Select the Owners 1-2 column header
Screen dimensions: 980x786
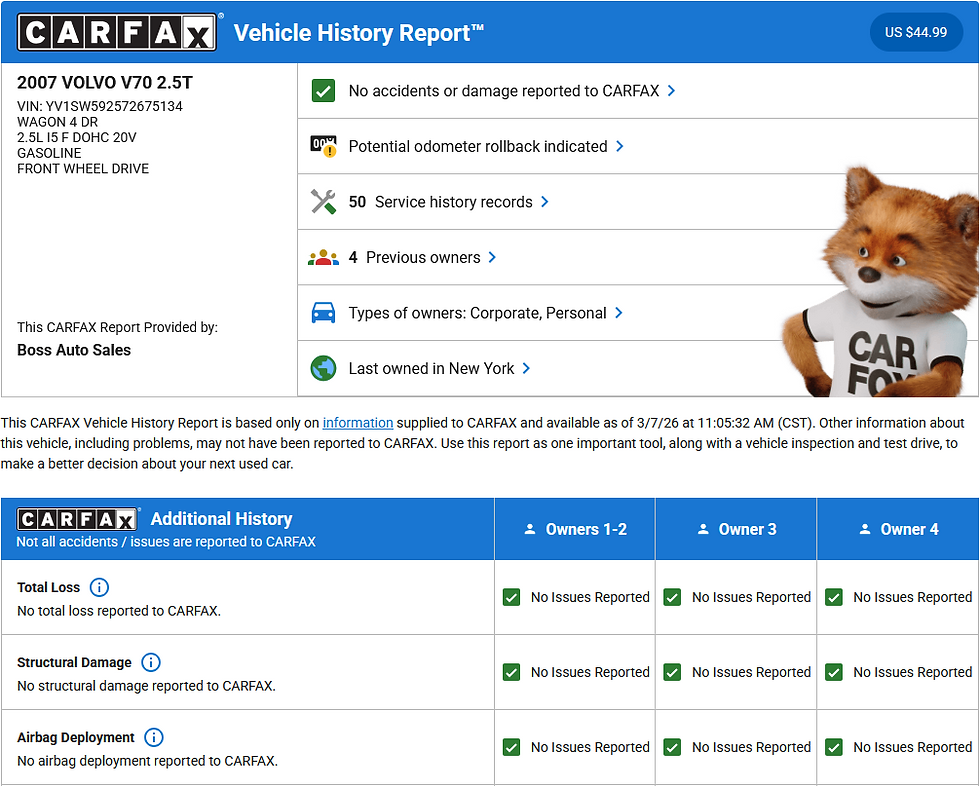(574, 529)
